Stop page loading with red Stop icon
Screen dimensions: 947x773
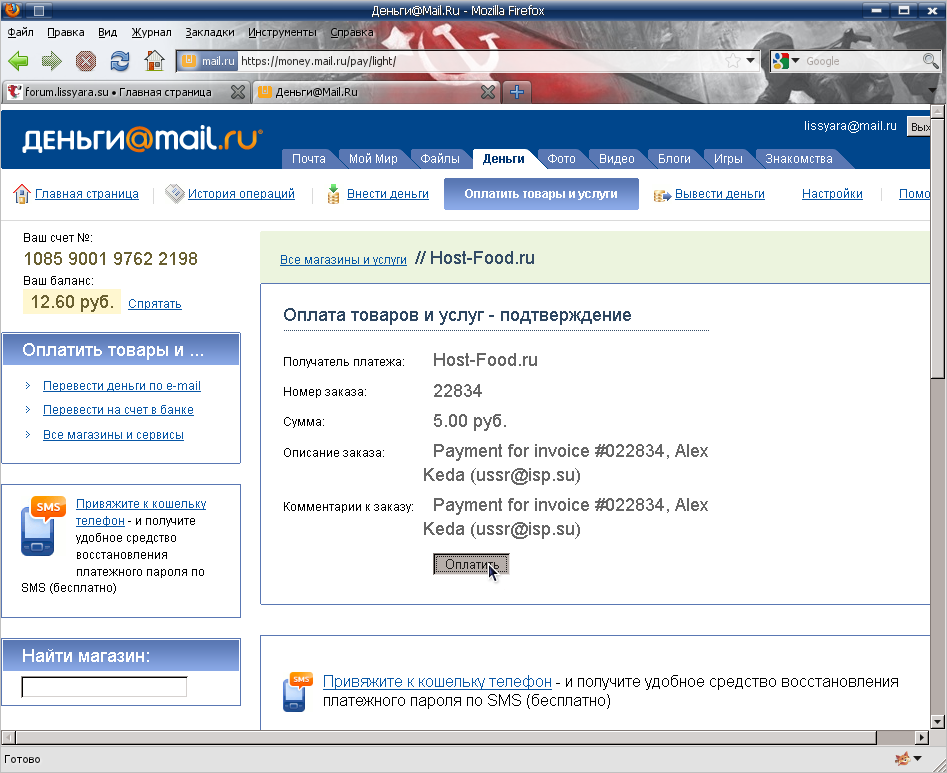pos(86,60)
